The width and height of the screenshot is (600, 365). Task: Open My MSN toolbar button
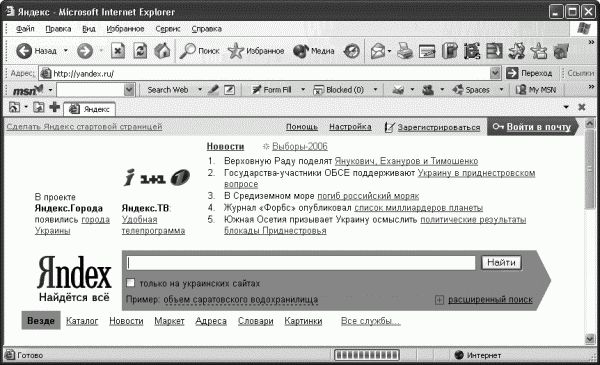point(536,90)
